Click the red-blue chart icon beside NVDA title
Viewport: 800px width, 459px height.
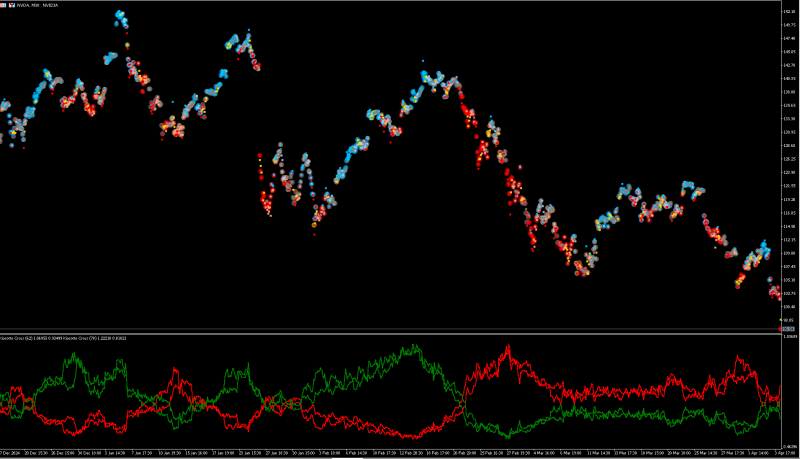pos(11,5)
